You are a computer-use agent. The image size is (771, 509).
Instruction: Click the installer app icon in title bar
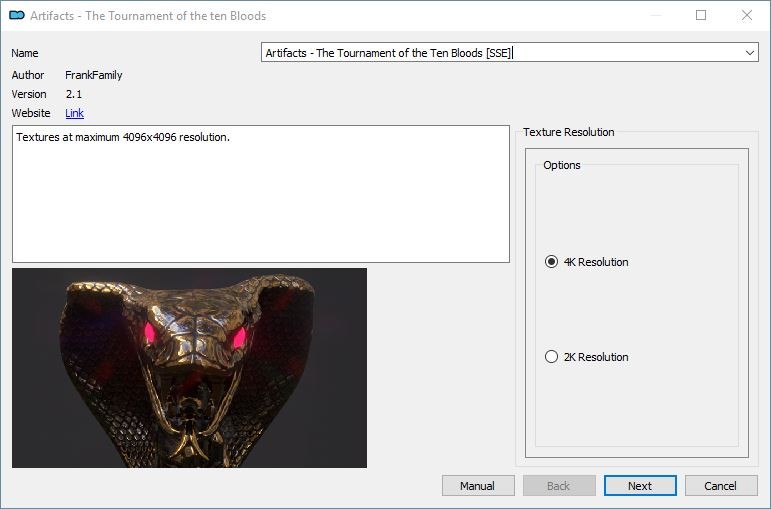coord(17,15)
